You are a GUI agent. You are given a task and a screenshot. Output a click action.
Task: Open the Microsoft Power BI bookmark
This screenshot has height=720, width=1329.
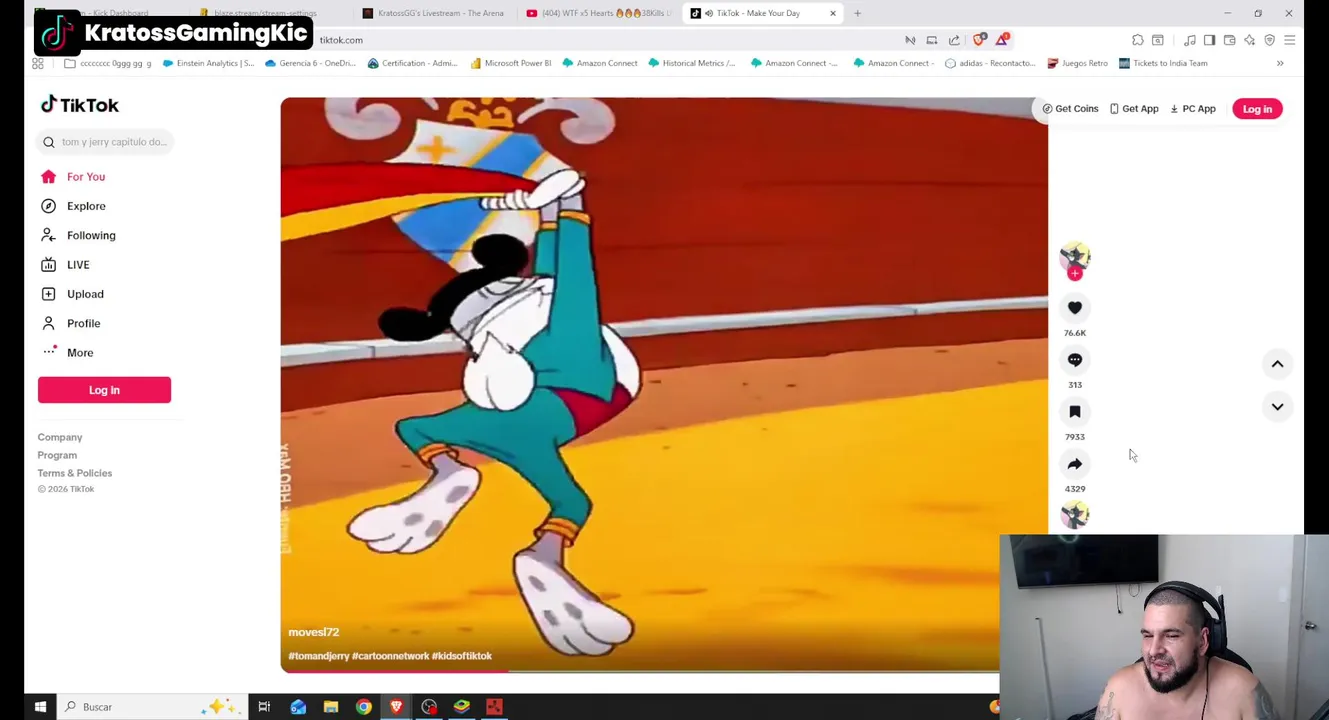[510, 63]
